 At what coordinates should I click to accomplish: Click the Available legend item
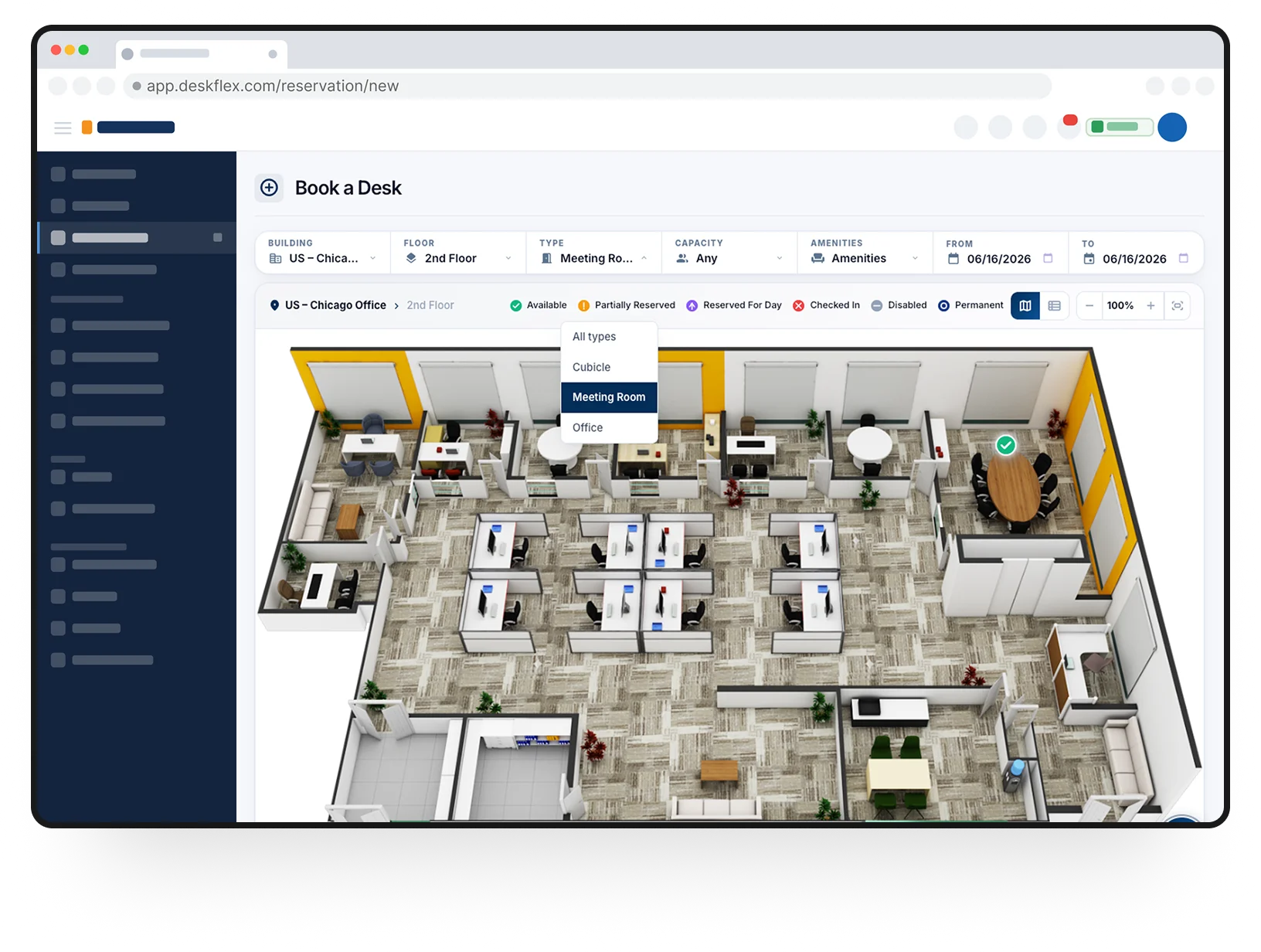click(x=539, y=305)
